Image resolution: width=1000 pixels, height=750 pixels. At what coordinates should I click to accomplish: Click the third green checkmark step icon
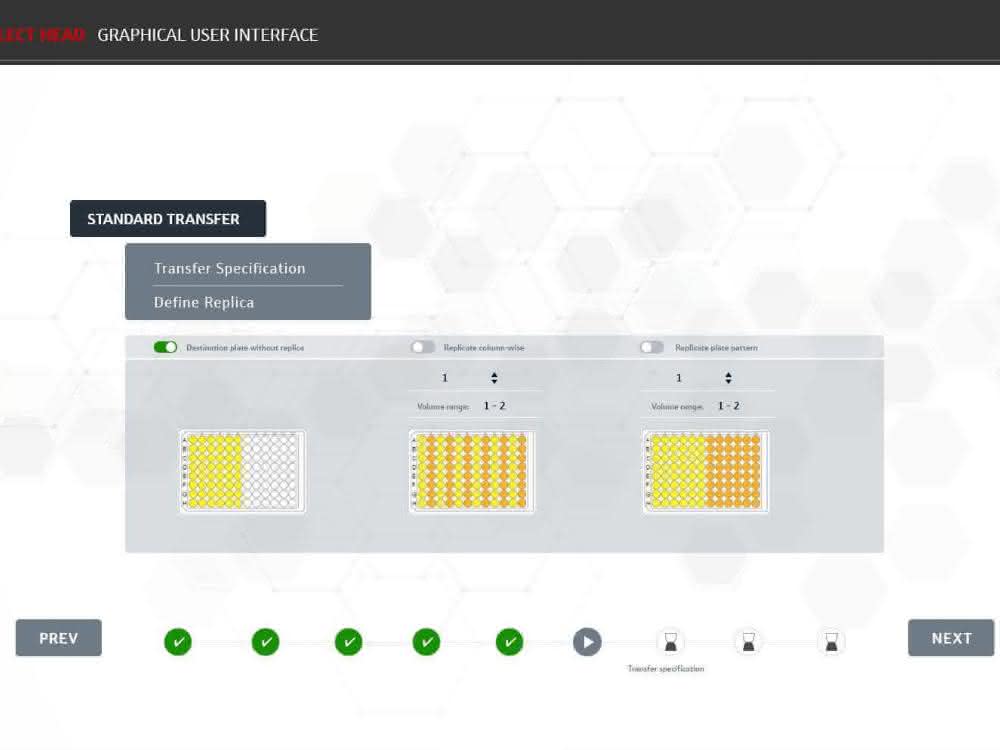(348, 642)
